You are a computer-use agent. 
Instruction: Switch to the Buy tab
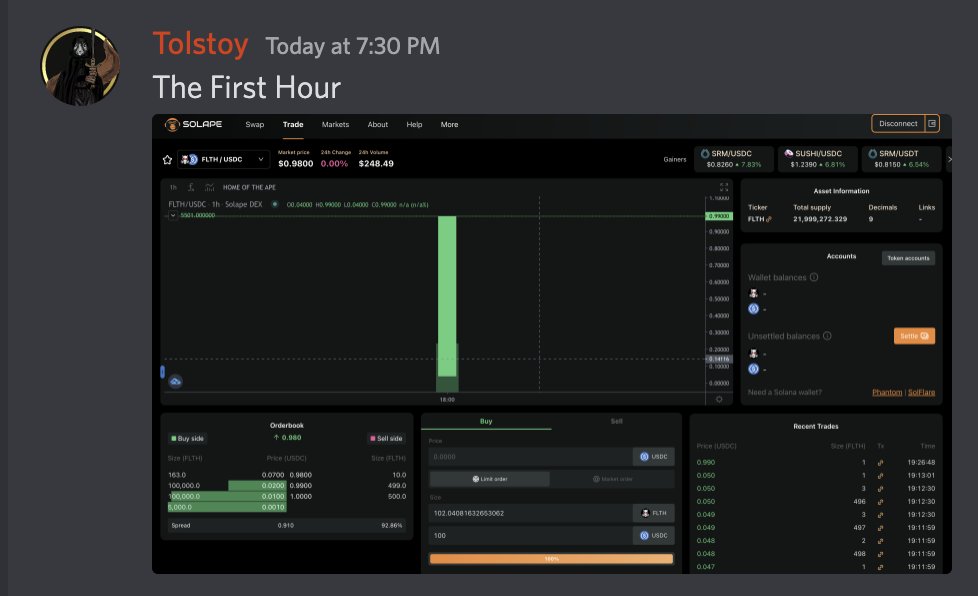tap(486, 421)
